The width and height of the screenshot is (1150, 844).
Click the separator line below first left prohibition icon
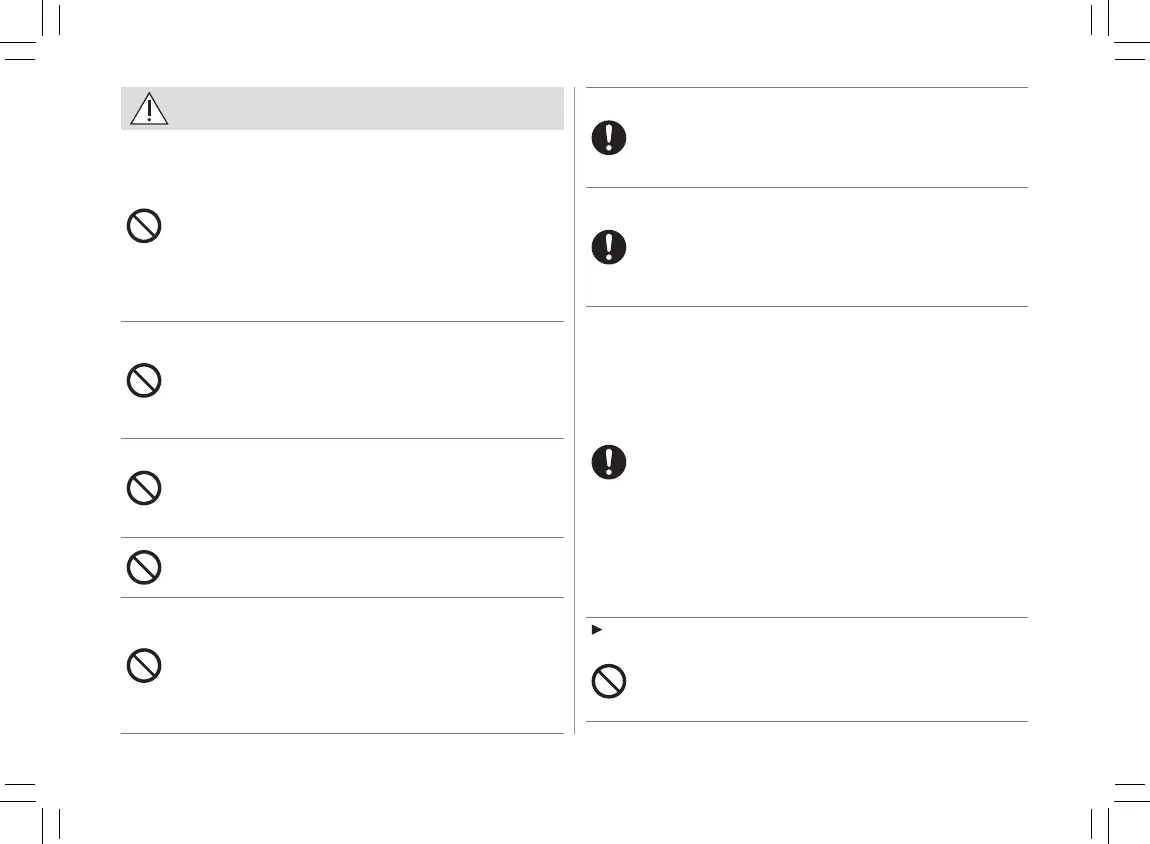[x=342, y=321]
